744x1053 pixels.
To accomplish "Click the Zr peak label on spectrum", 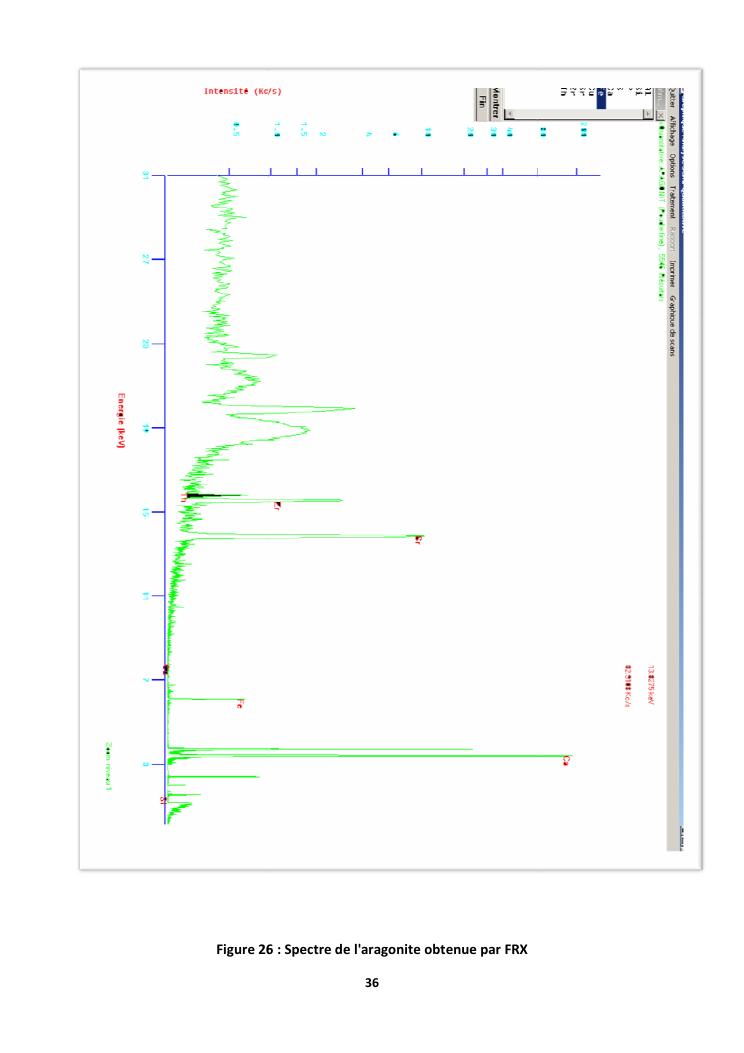I will pyautogui.click(x=277, y=505).
